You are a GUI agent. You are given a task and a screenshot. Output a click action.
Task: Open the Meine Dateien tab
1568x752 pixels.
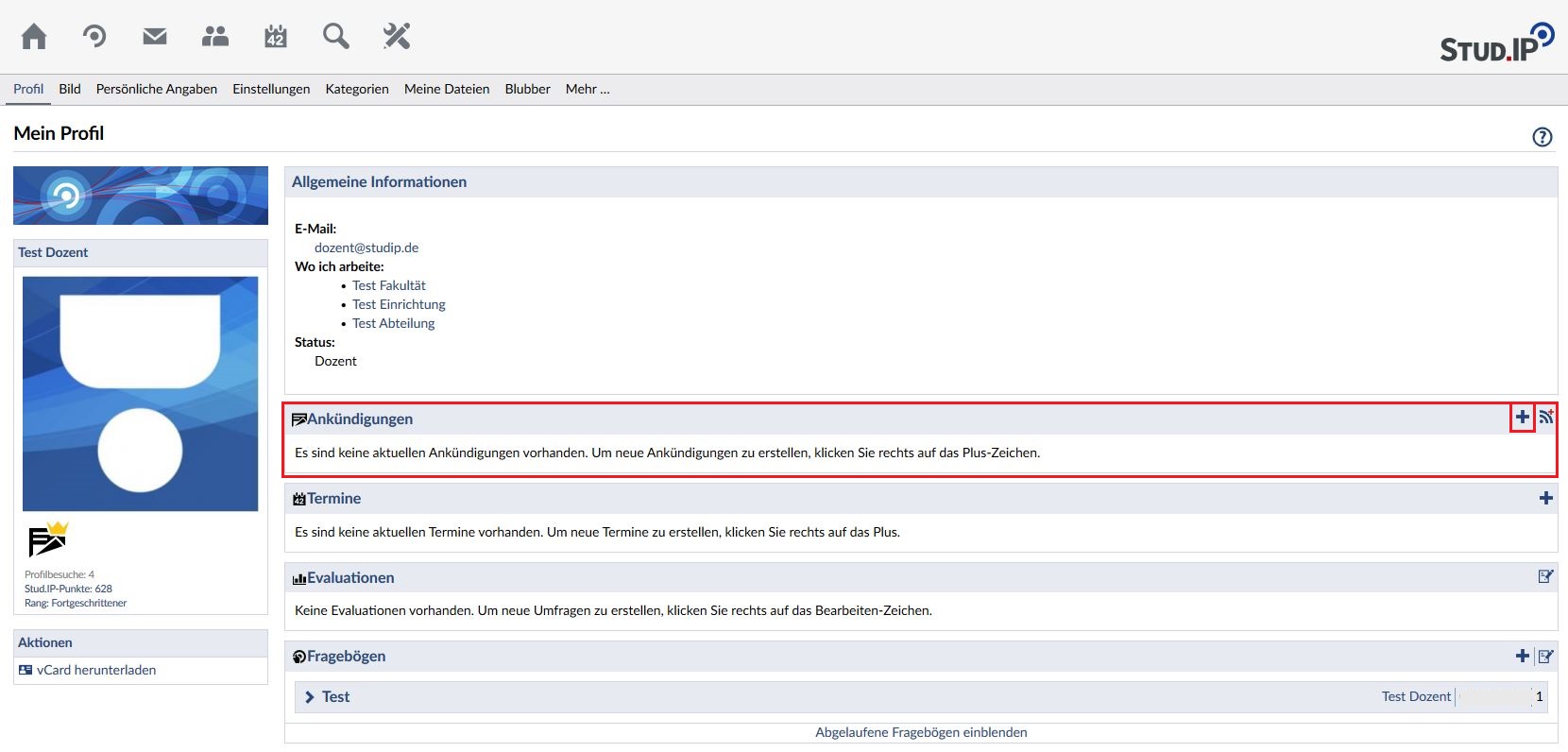[447, 89]
